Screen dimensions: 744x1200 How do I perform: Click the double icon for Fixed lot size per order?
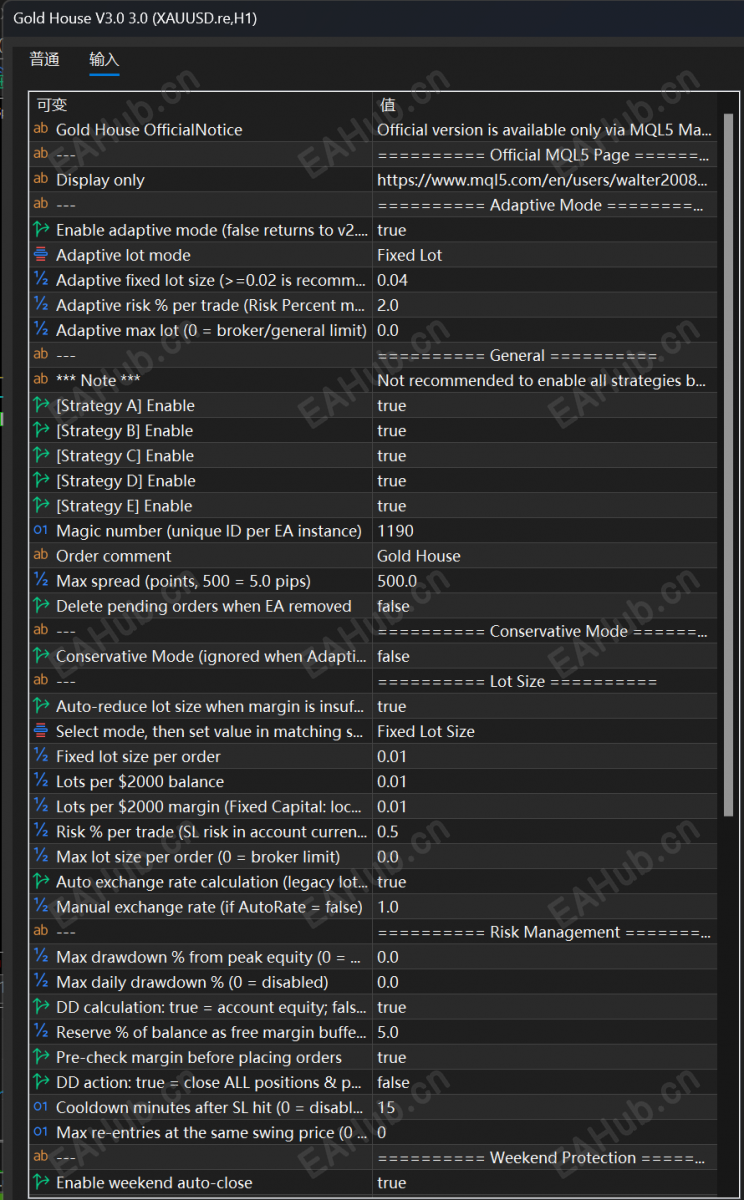[x=41, y=756]
